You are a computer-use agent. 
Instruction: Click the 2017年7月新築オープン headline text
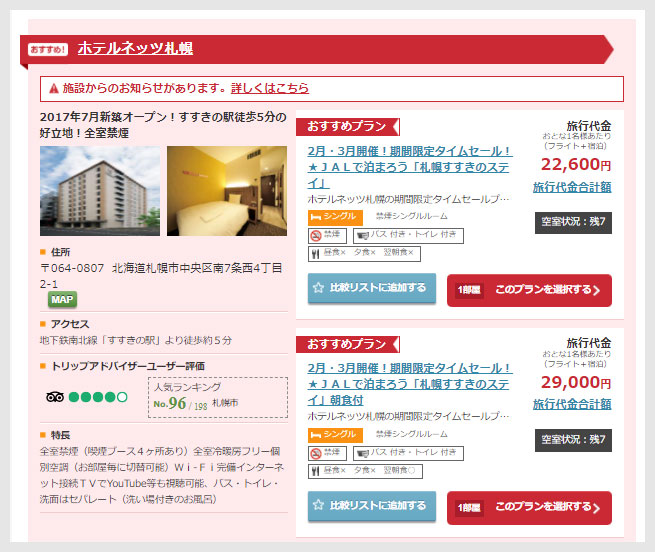click(x=163, y=125)
